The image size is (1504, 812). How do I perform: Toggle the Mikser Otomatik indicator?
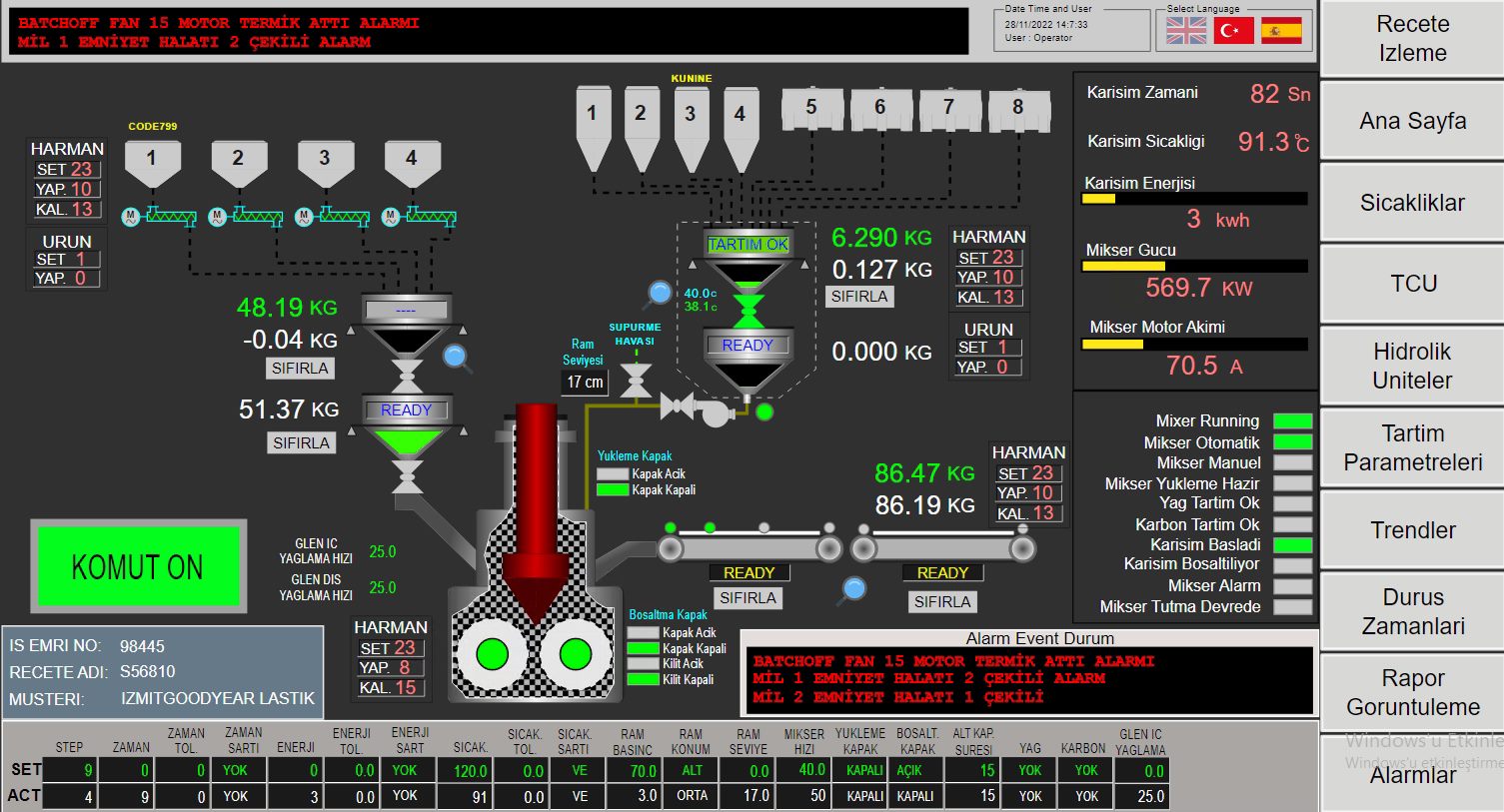point(1292,442)
